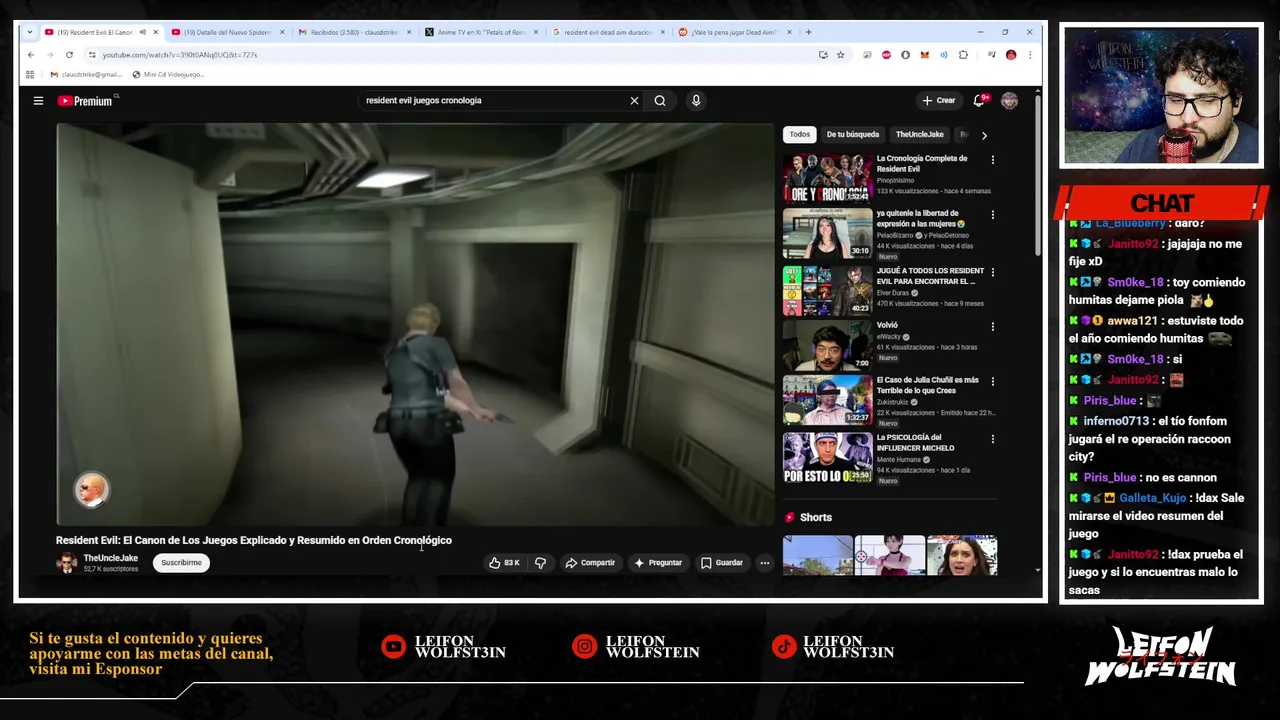Open La Cronología Completa video thumbnail
Viewport: 1280px width, 720px height.
pyautogui.click(x=827, y=177)
